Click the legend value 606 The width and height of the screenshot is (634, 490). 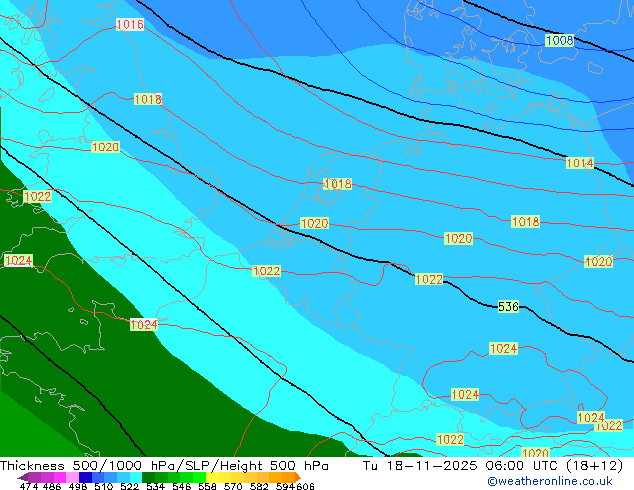[305, 486]
